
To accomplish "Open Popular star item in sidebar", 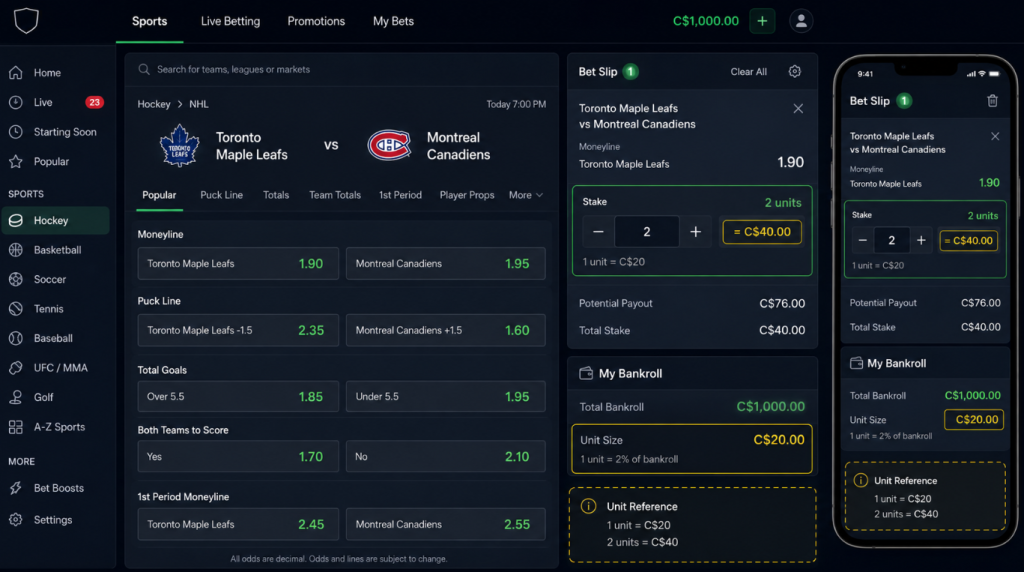I will click(x=56, y=161).
